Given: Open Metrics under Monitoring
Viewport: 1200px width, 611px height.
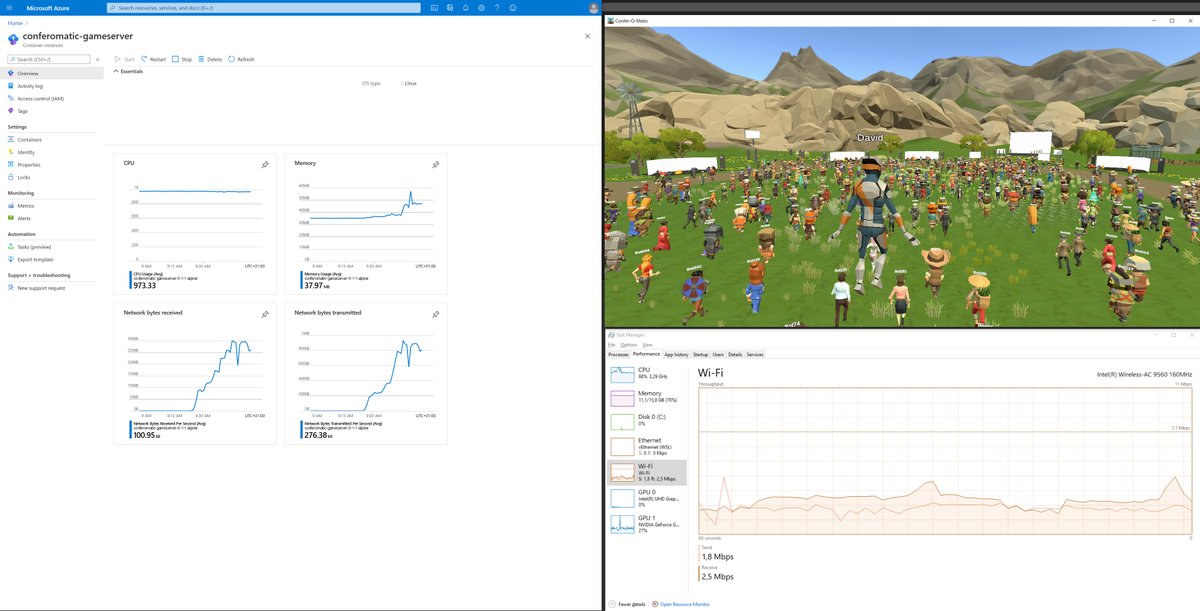Looking at the screenshot, I should [52, 205].
